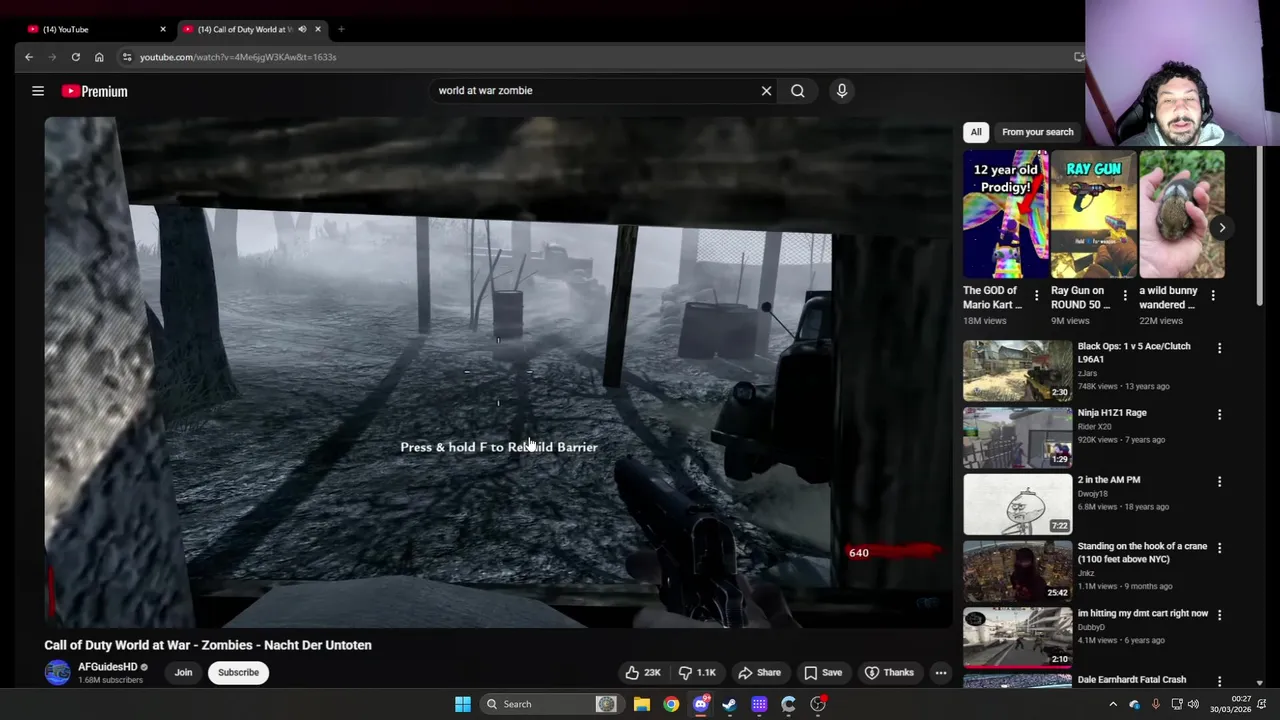Open Ray Gun on ROUND 50 short
Screen dimensions: 1280x720
point(1093,215)
